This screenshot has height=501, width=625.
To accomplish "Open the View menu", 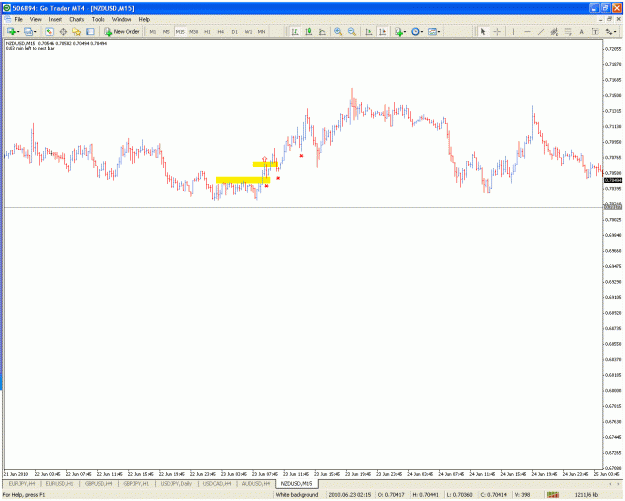I will pos(35,19).
